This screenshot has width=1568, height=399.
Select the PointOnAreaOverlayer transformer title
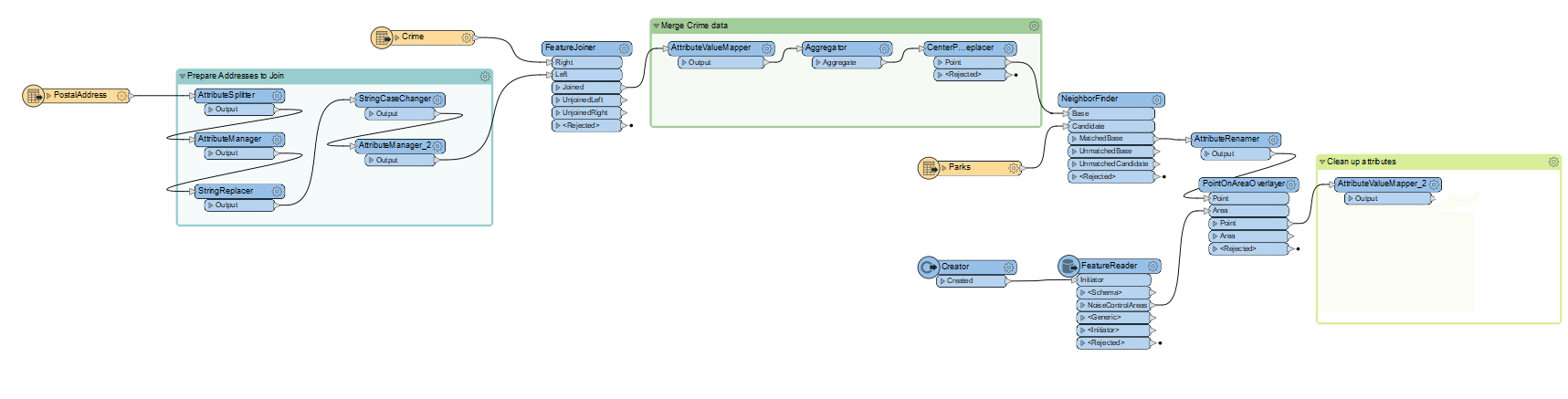[x=1242, y=184]
